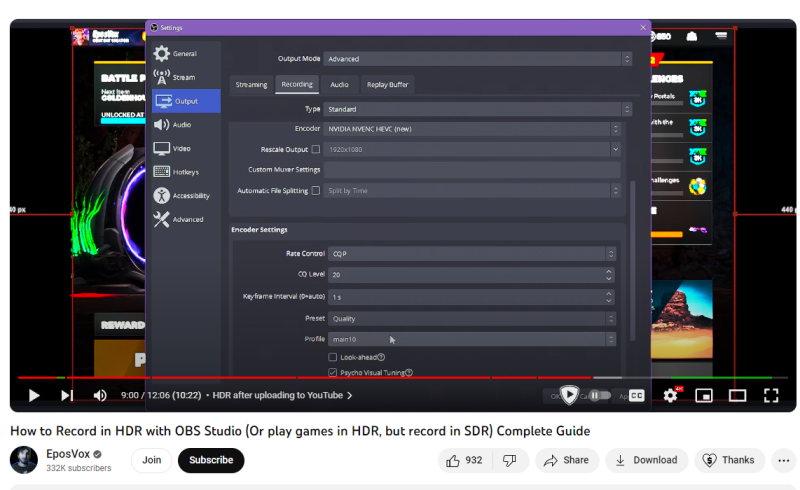Open Output Mode dropdown set to Advanced
The height and width of the screenshot is (490, 800).
coord(478,59)
